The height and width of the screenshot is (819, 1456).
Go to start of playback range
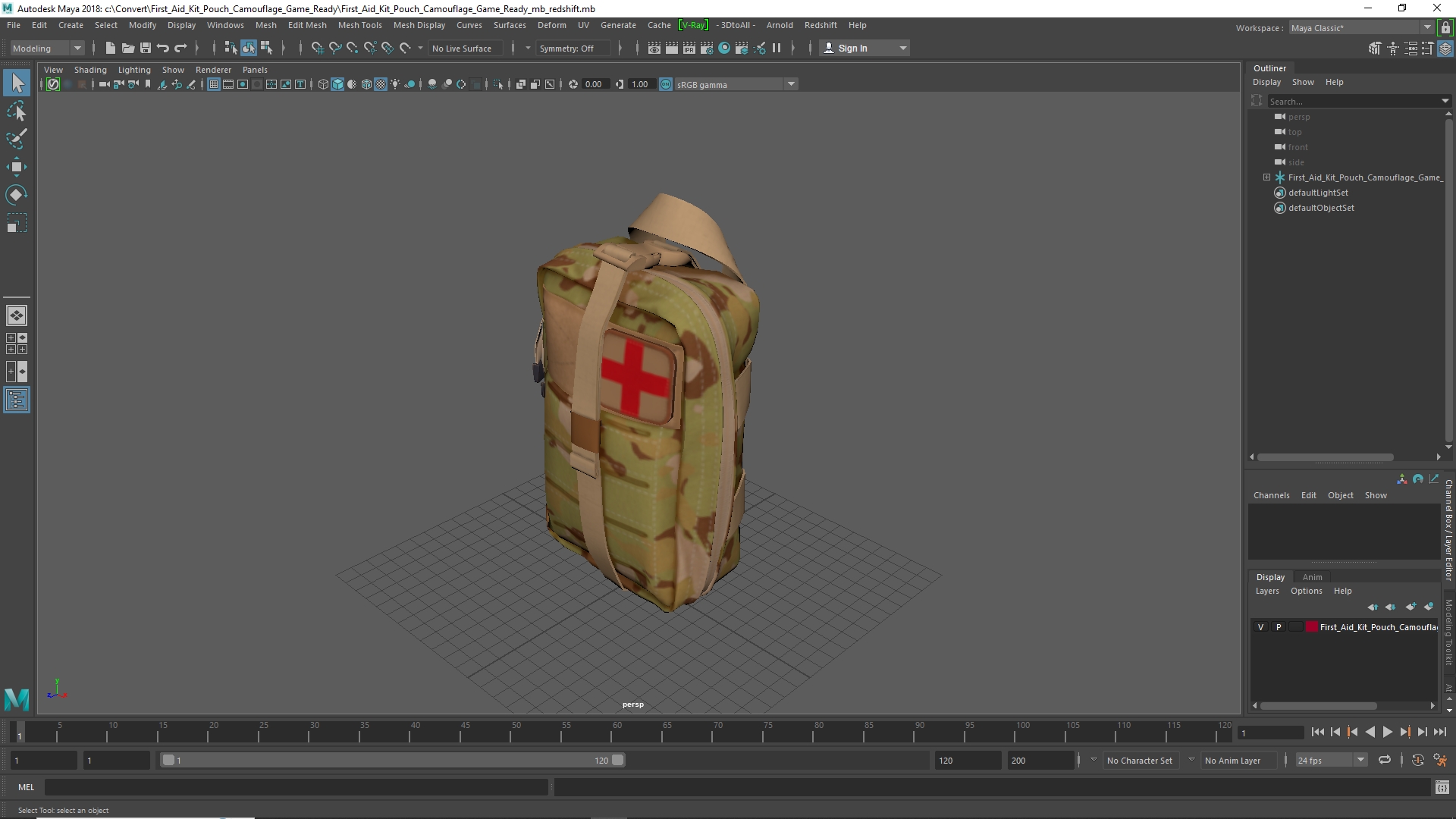[1317, 732]
